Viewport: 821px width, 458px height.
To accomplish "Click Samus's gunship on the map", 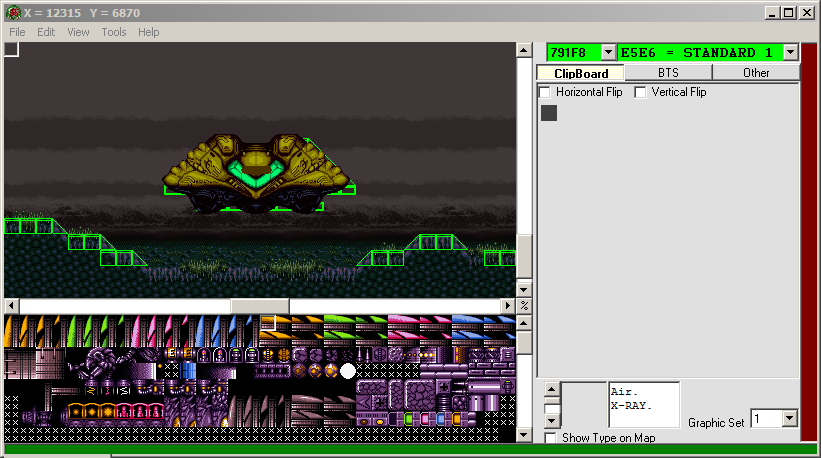I will pyautogui.click(x=258, y=172).
